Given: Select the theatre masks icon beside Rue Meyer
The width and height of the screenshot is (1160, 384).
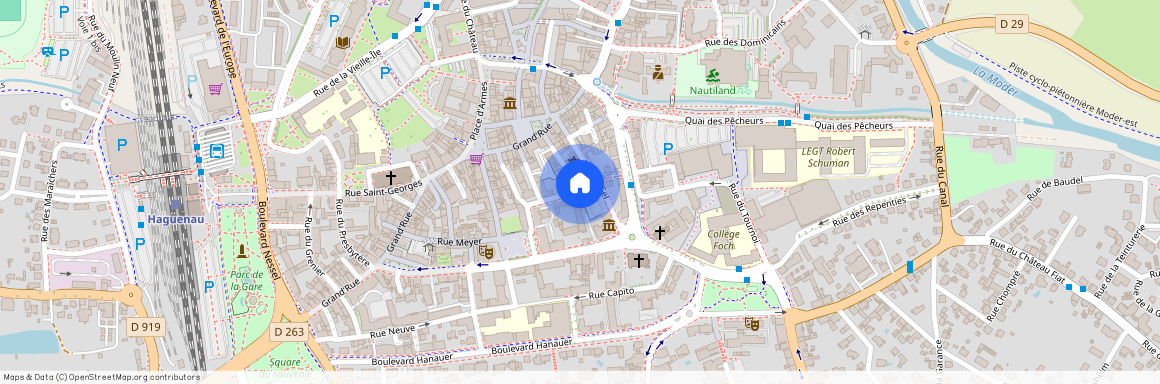Looking at the screenshot, I should coord(485,252).
